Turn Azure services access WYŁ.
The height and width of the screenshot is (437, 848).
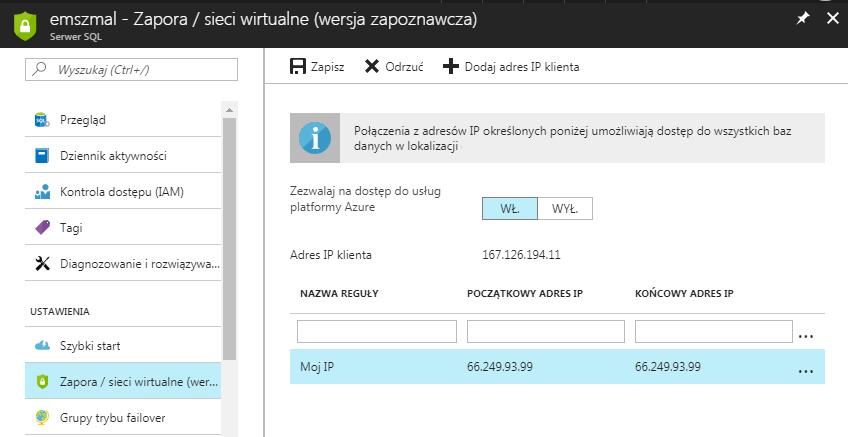(x=565, y=209)
